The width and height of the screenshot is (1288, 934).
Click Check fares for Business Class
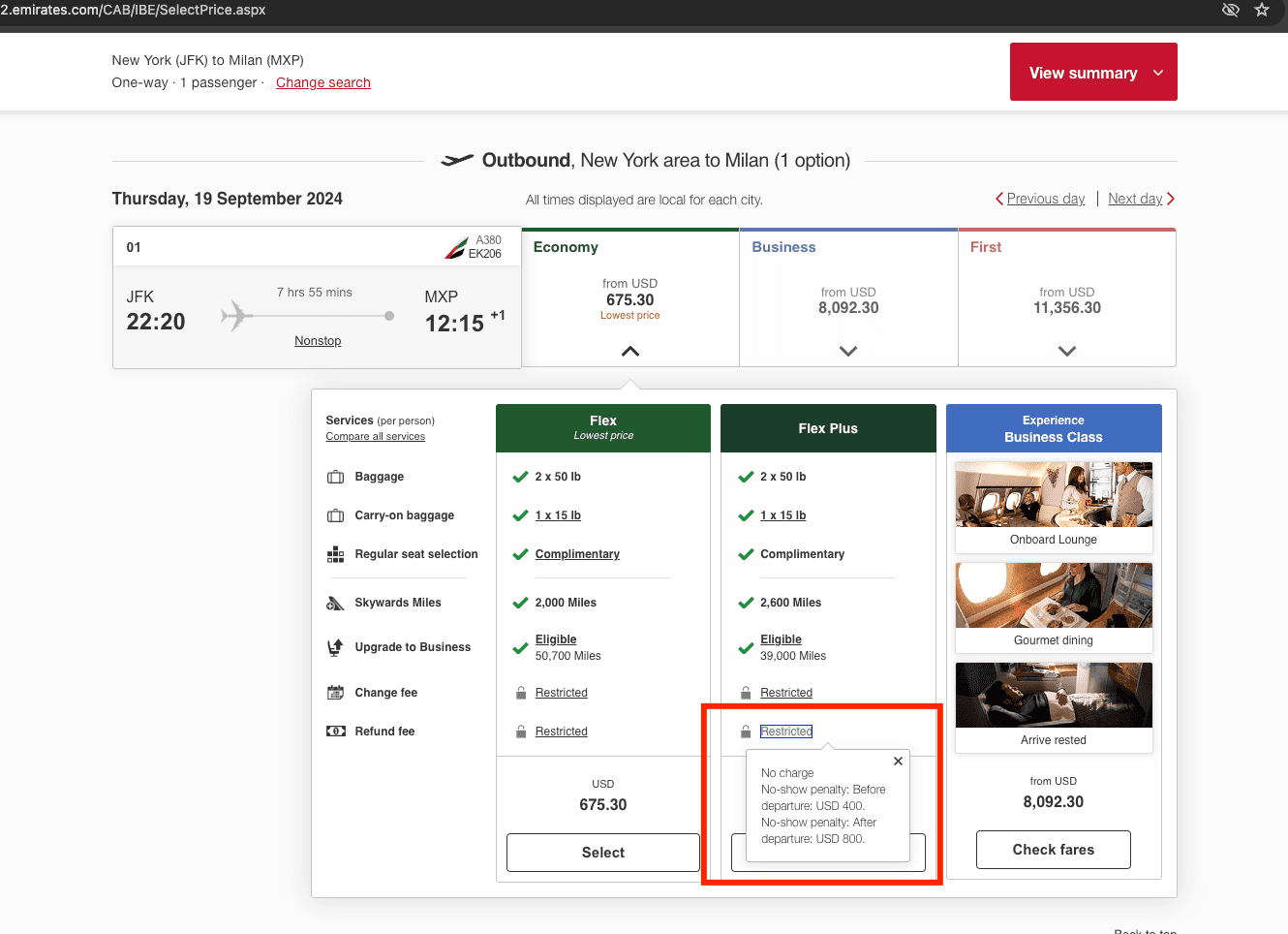click(x=1053, y=850)
